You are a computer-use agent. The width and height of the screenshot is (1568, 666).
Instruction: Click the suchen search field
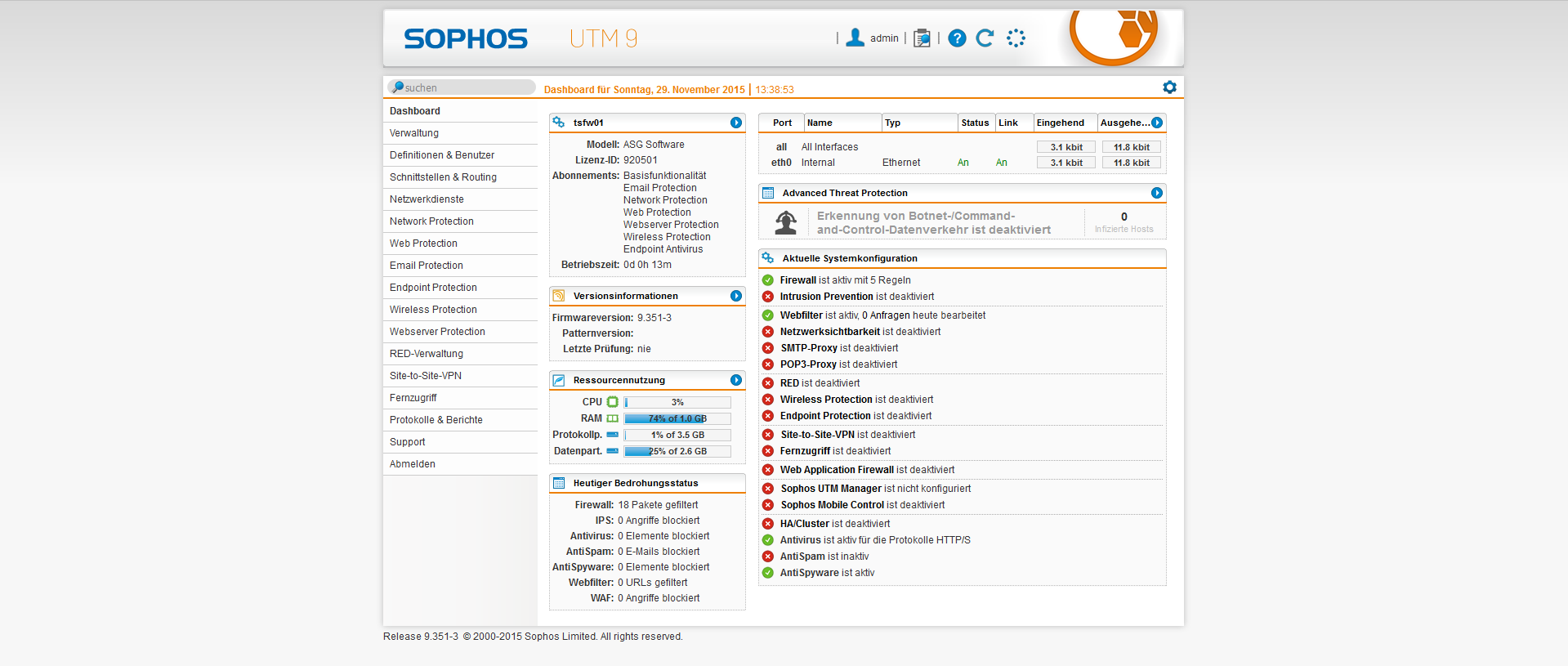(462, 87)
